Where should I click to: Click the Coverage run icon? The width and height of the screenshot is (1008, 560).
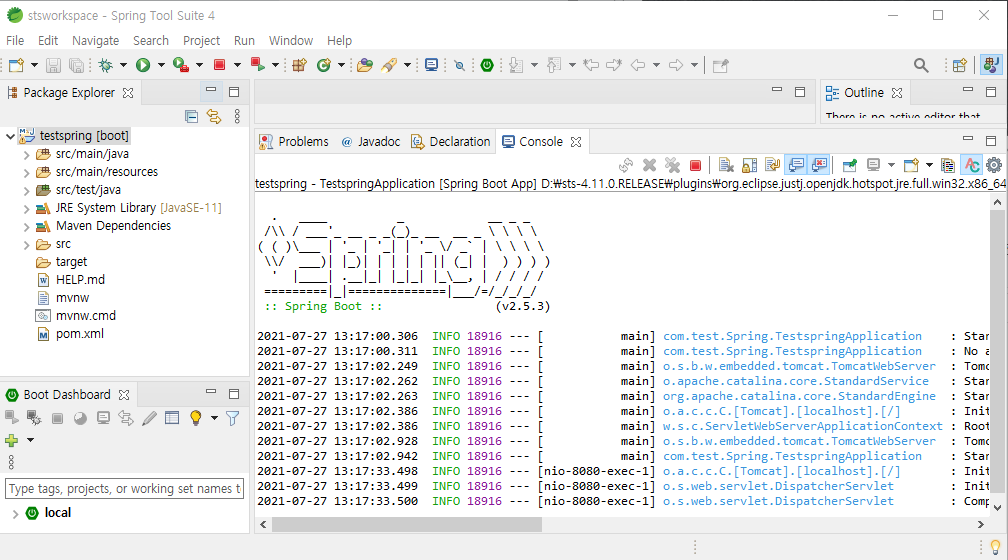coord(181,65)
